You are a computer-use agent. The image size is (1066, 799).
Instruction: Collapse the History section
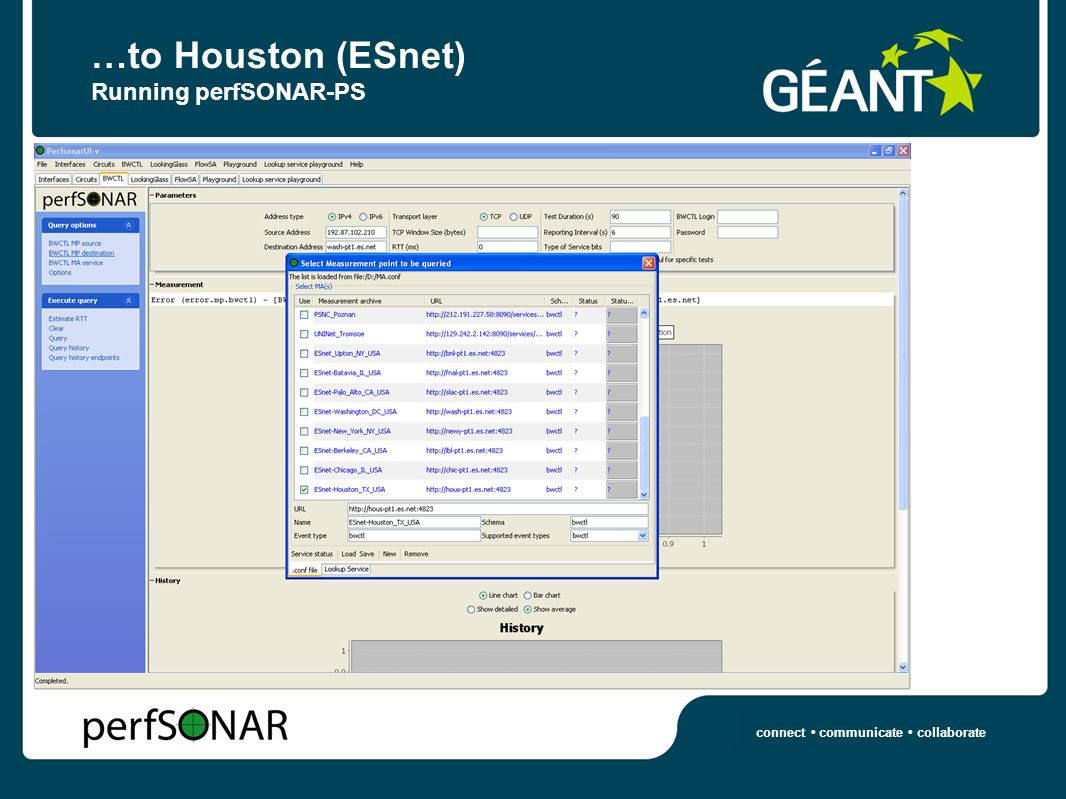tap(152, 581)
